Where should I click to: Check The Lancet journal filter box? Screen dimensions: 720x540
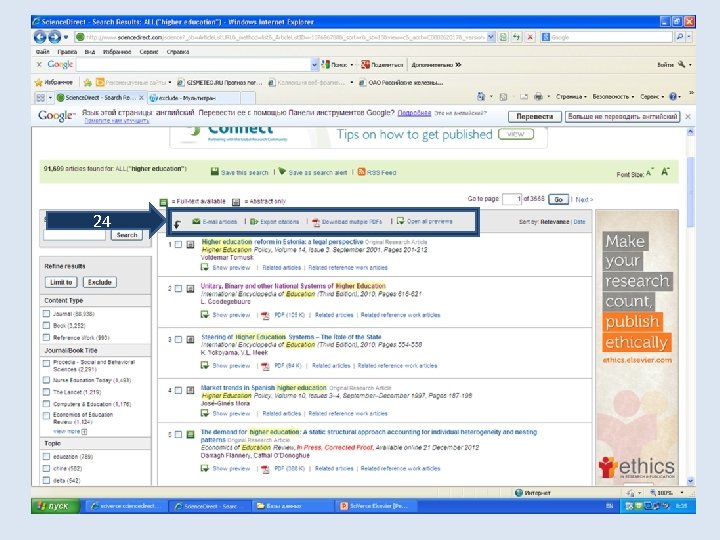click(46, 392)
